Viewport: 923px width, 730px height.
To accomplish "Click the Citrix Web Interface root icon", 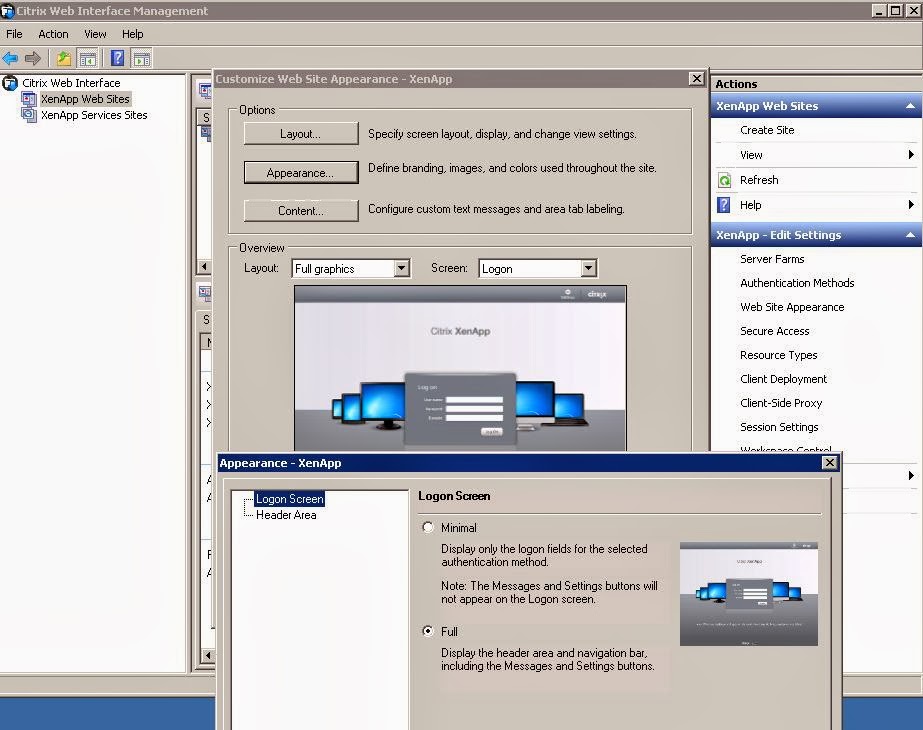I will pyautogui.click(x=10, y=83).
